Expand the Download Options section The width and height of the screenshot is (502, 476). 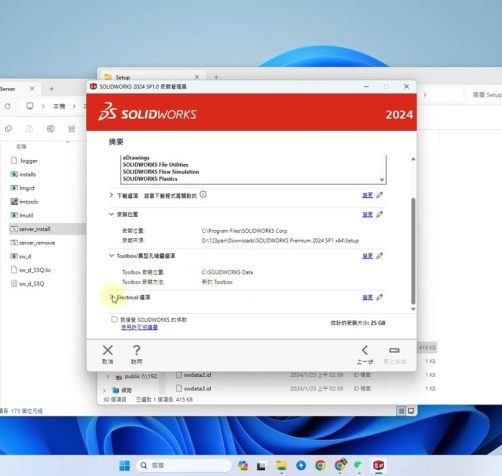(x=111, y=195)
